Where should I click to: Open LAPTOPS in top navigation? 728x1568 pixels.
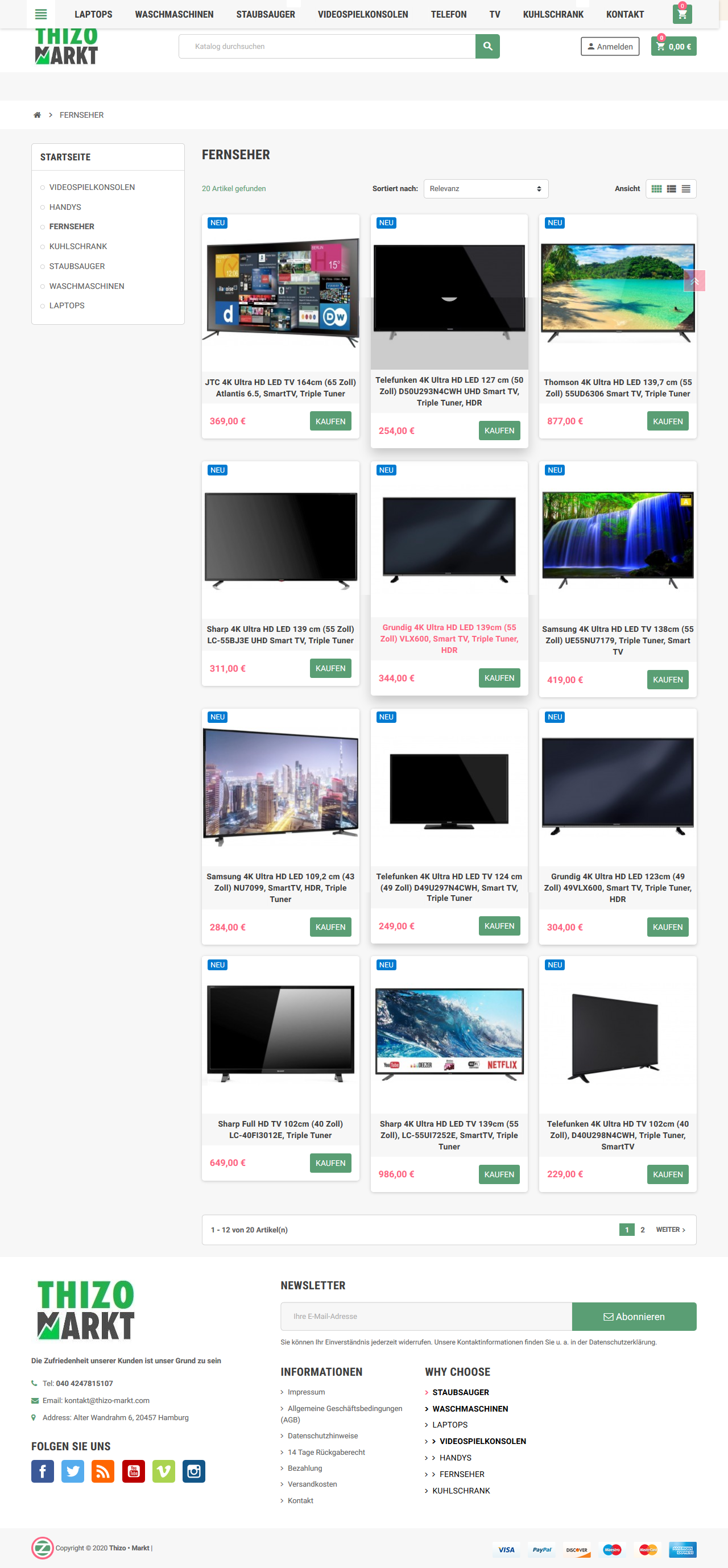coord(93,14)
